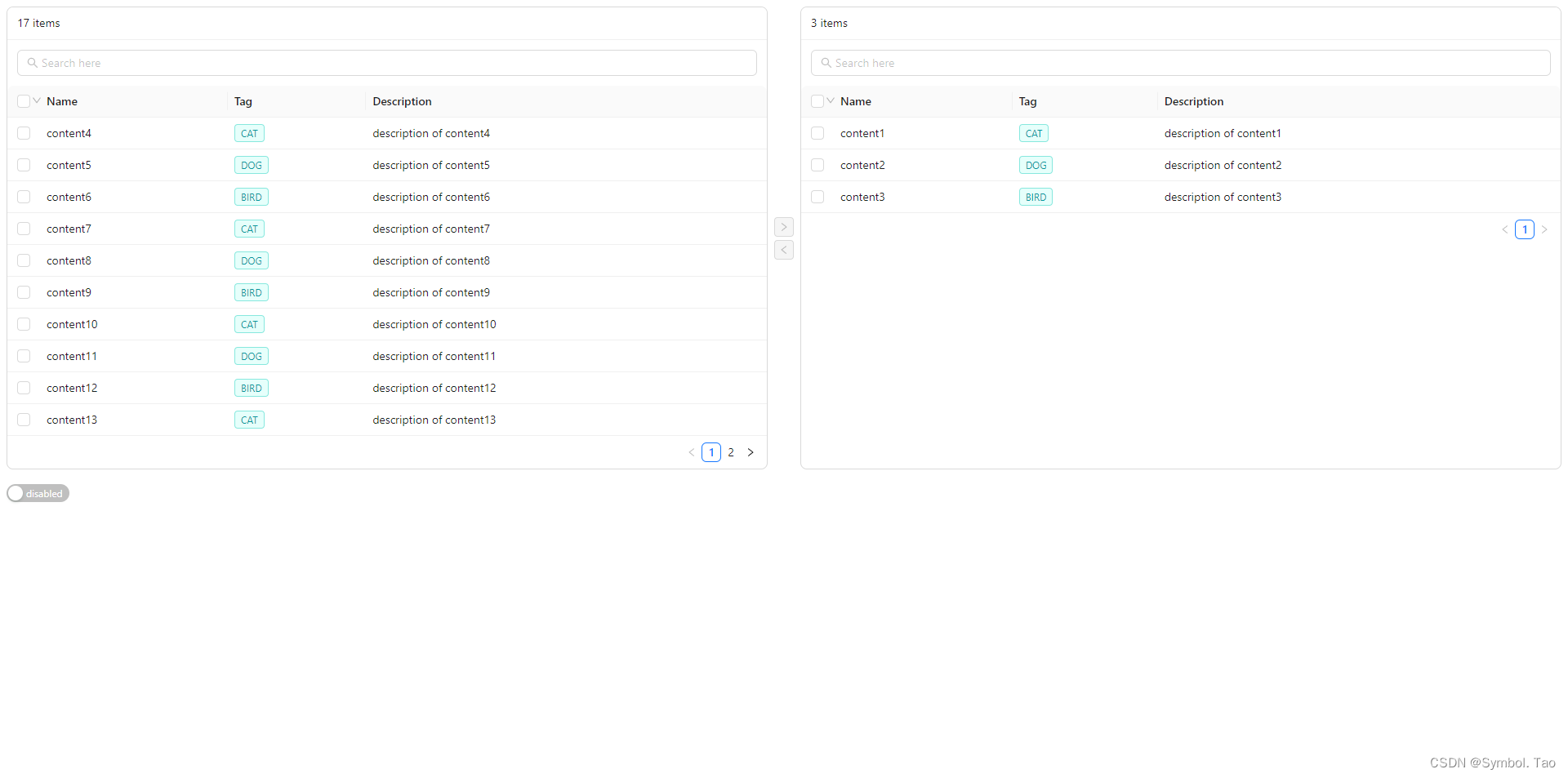1568x778 pixels.
Task: Open page 2 of the left table
Action: 731,452
